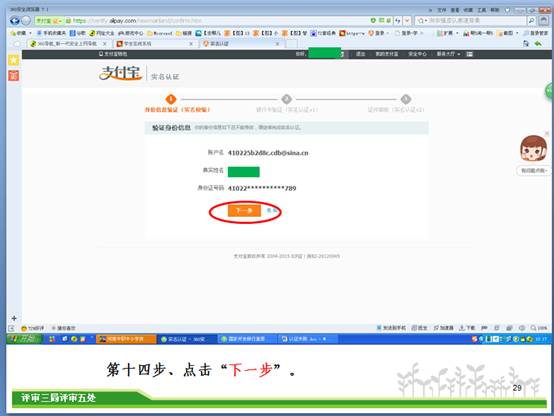The height and width of the screenshot is (416, 554).
Task: Open the address bar history dropdown arrow
Action: pyautogui.click(x=407, y=21)
